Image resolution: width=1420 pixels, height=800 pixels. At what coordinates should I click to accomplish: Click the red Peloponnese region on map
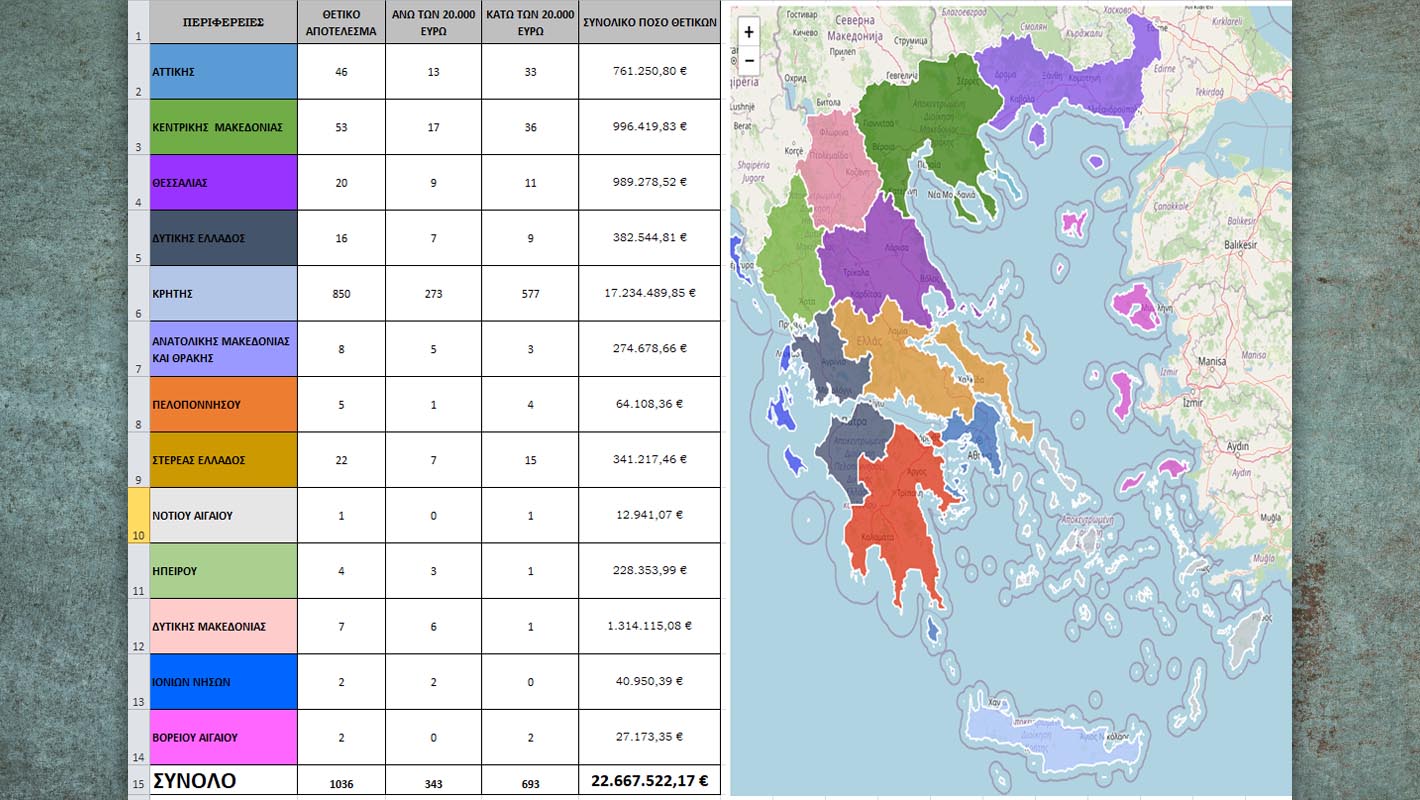[895, 520]
